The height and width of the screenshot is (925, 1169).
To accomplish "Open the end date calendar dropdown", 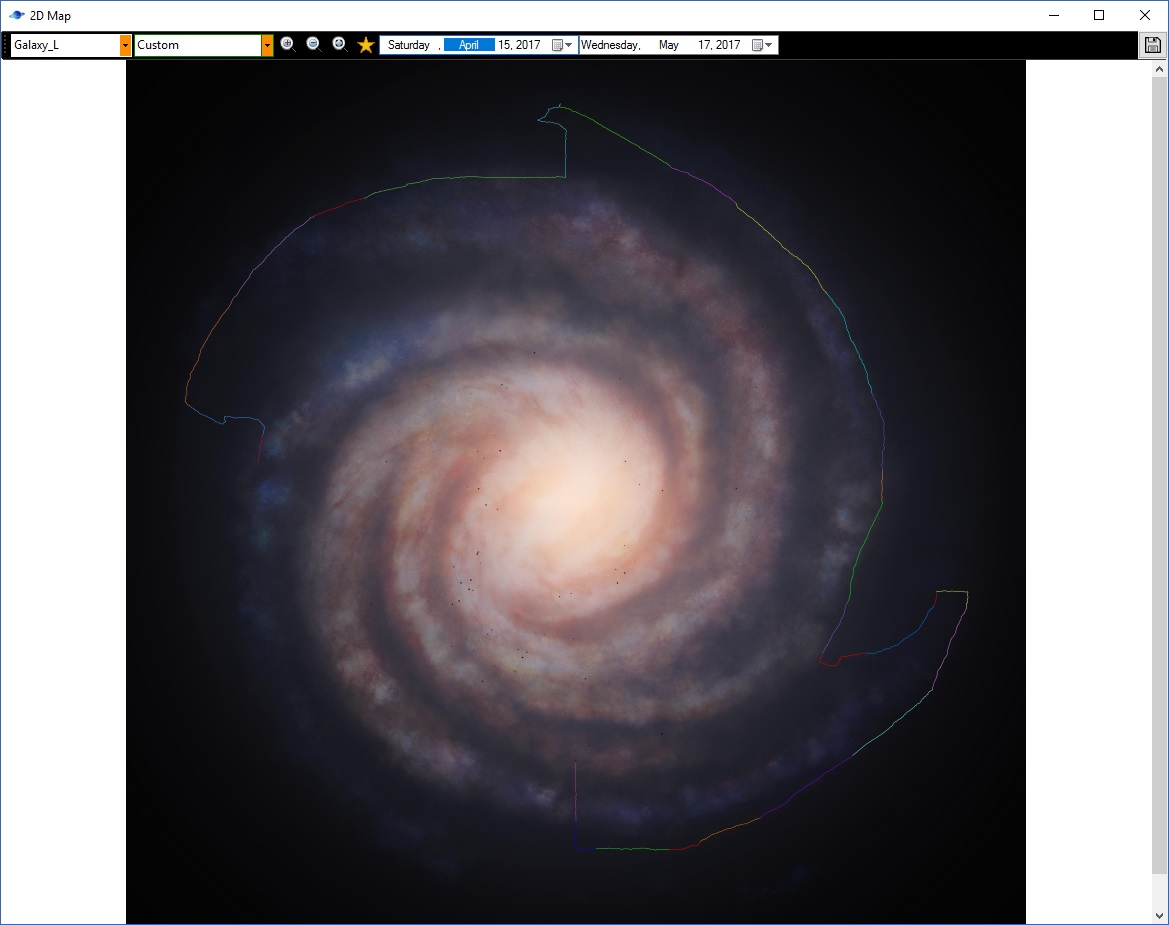I will point(762,45).
